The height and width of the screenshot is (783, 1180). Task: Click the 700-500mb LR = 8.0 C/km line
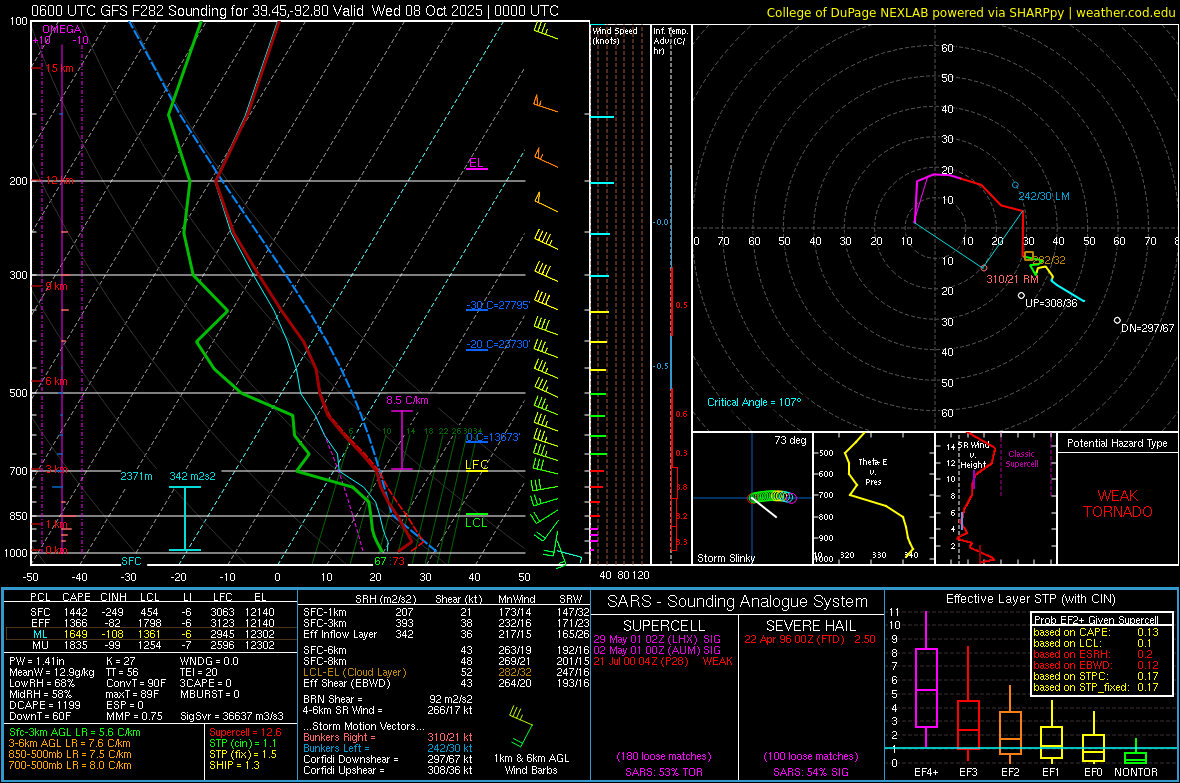[x=70, y=765]
